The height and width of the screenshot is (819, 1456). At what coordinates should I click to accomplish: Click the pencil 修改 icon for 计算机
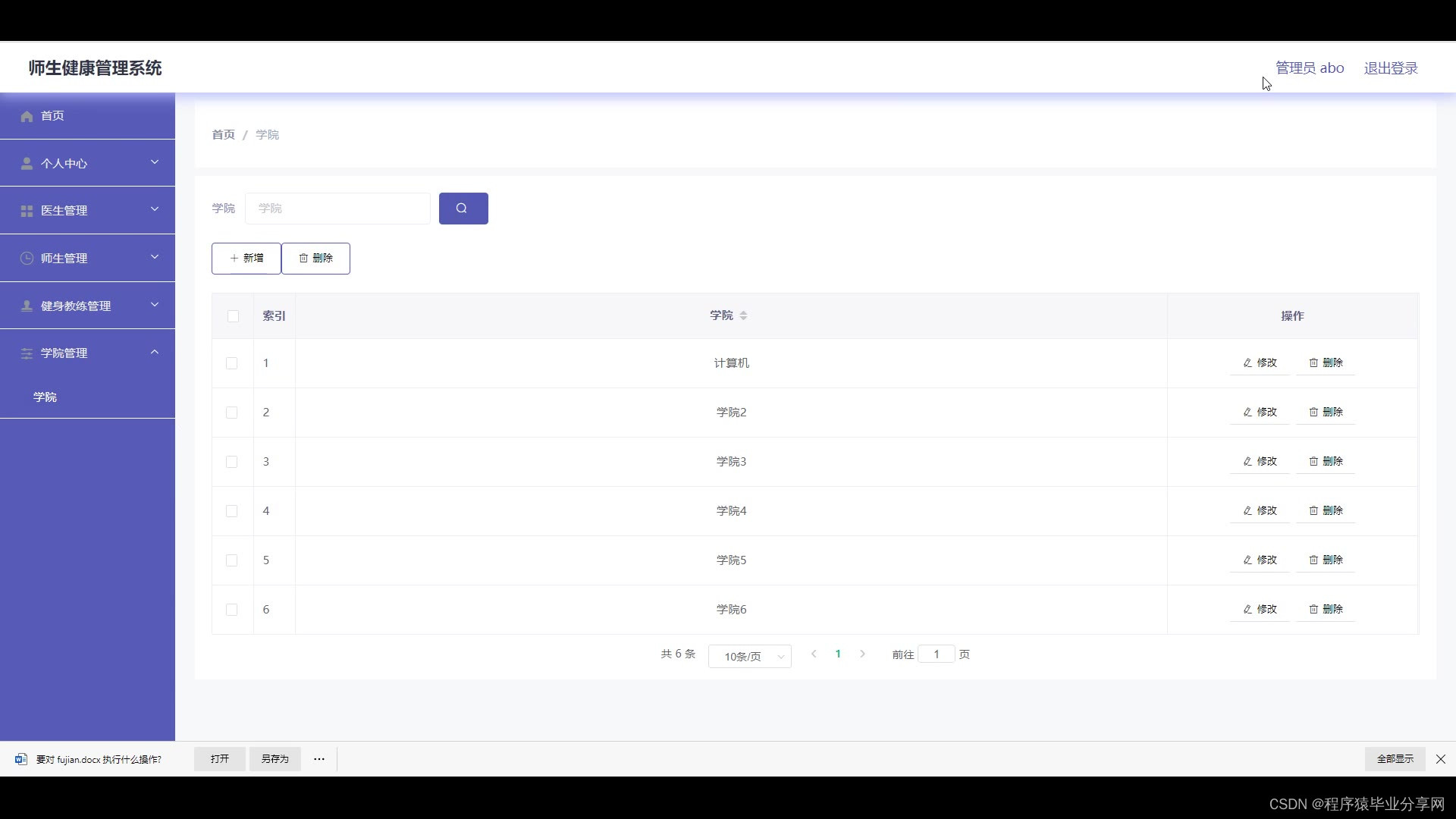tap(1247, 363)
